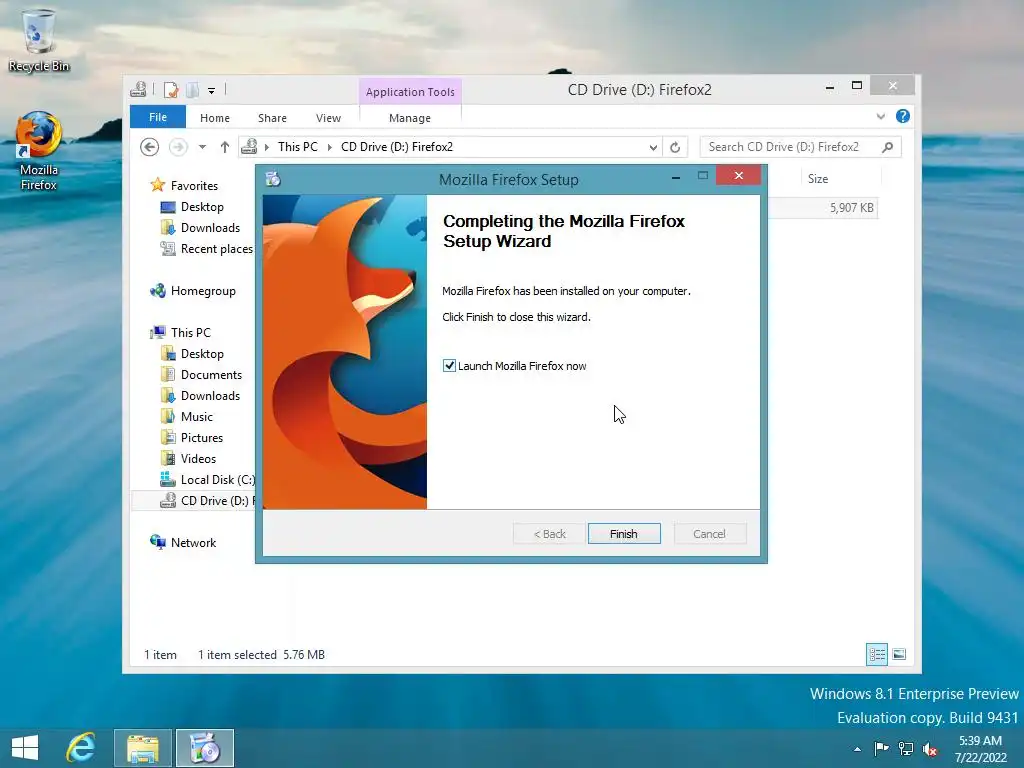This screenshot has height=768, width=1024.
Task: Open Downloads under This PC
Action: (x=210, y=395)
